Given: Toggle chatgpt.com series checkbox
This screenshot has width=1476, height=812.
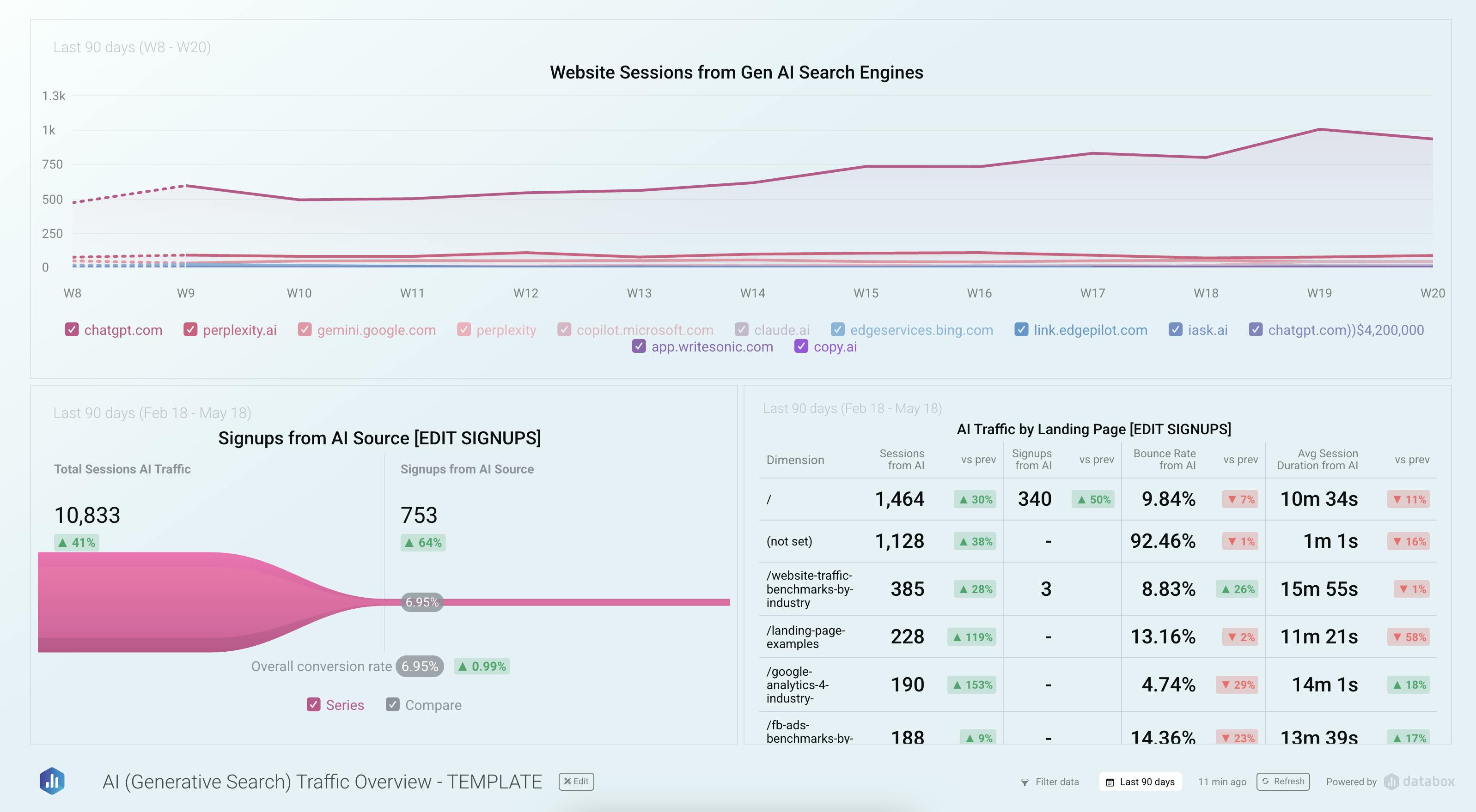Looking at the screenshot, I should (x=72, y=330).
